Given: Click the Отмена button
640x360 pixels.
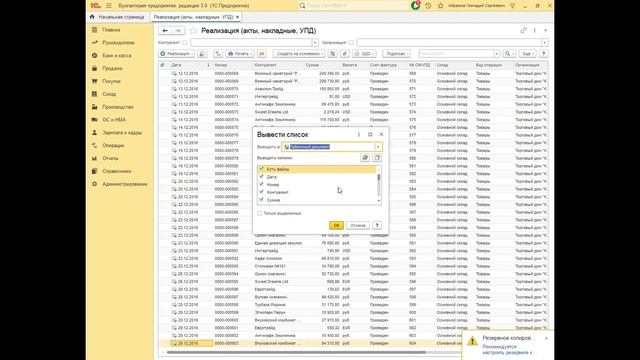Looking at the screenshot, I should [x=358, y=225].
